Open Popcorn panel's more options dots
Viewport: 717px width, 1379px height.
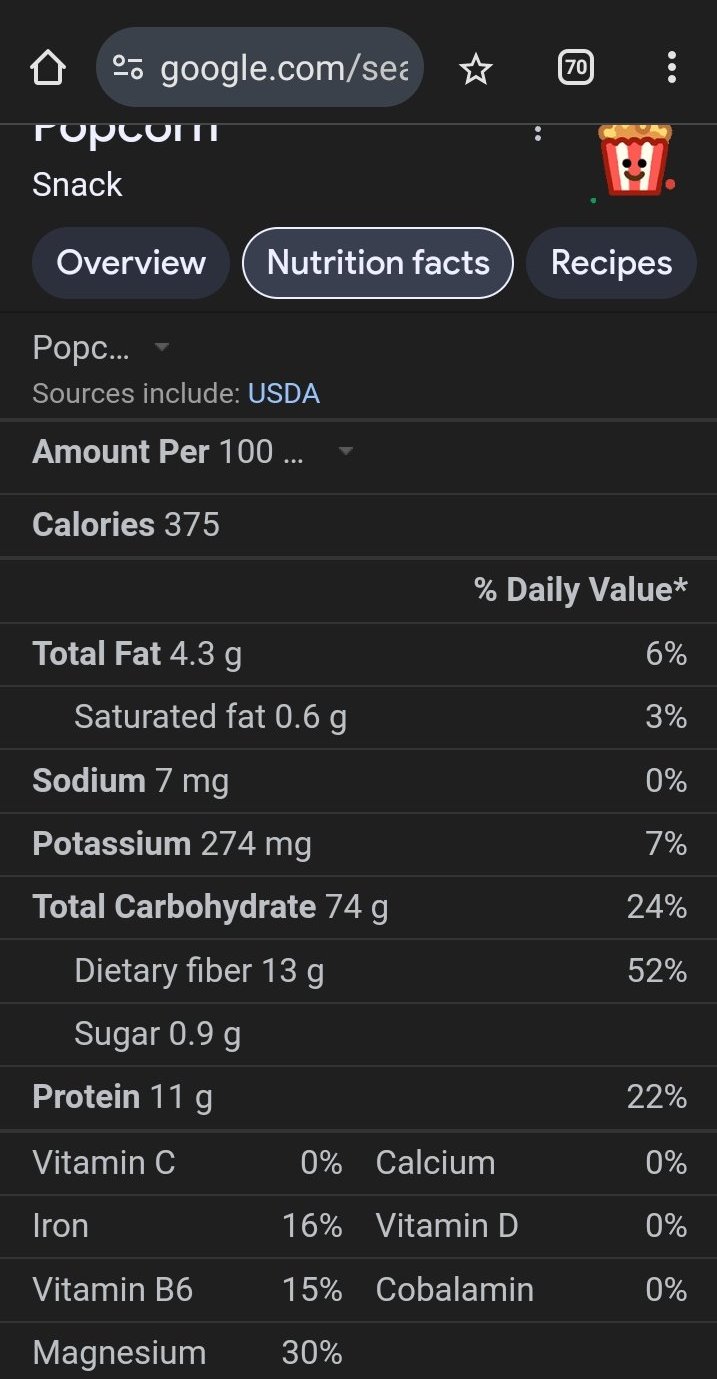[x=538, y=134]
